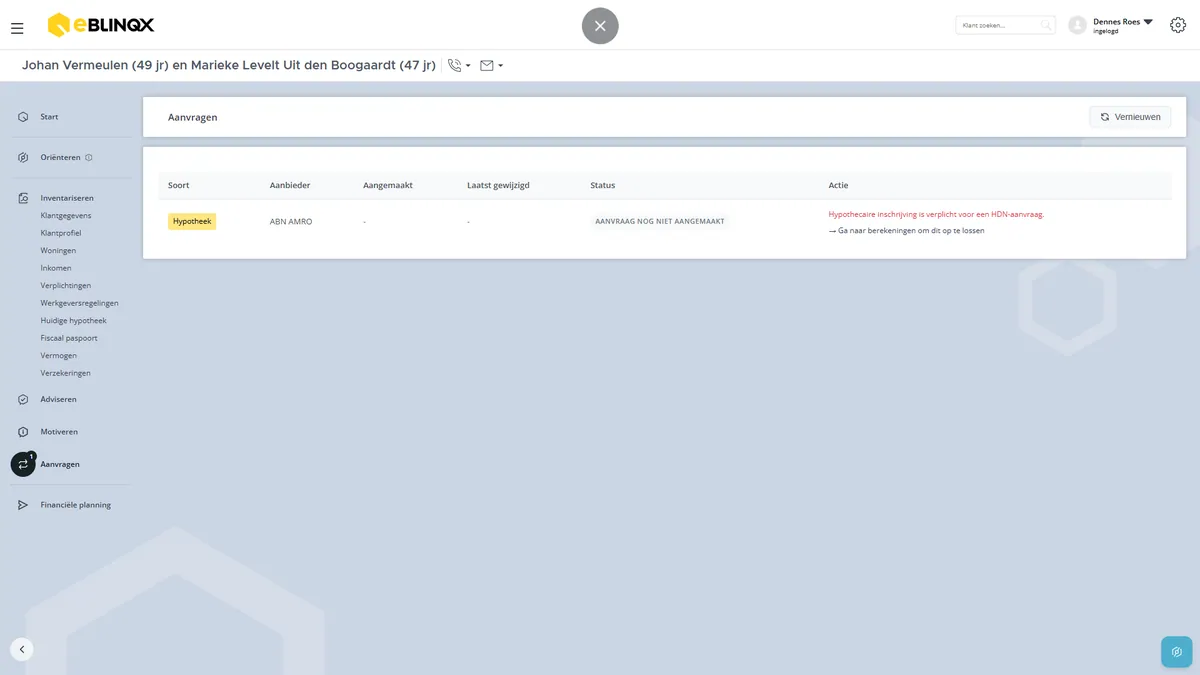This screenshot has height=675, width=1200.
Task: Go to the Start section icon
Action: click(23, 117)
